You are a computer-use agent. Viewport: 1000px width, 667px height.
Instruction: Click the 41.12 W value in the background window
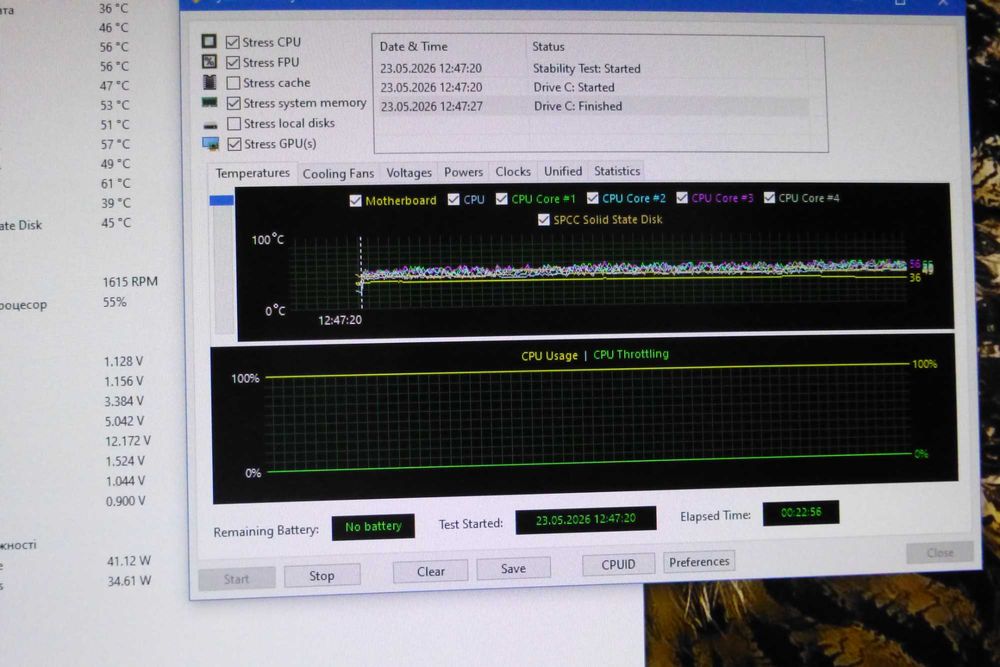pos(129,561)
